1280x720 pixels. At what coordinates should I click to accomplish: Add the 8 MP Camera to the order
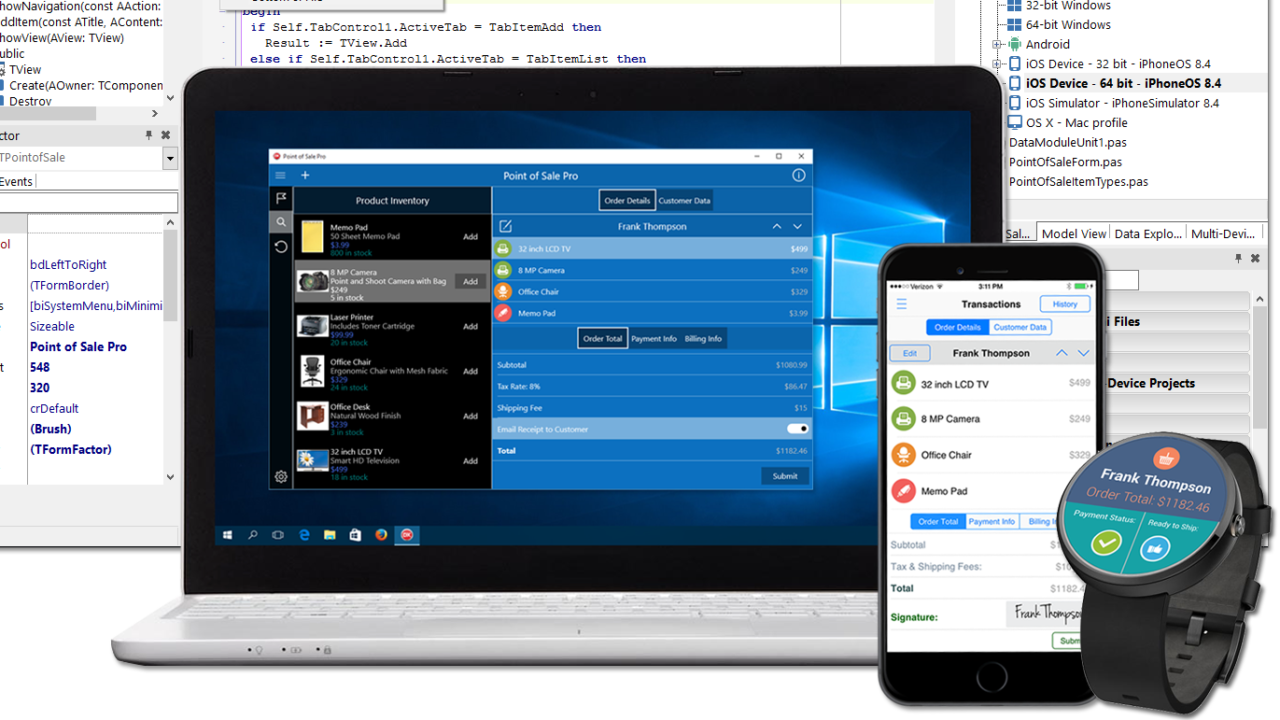[470, 282]
